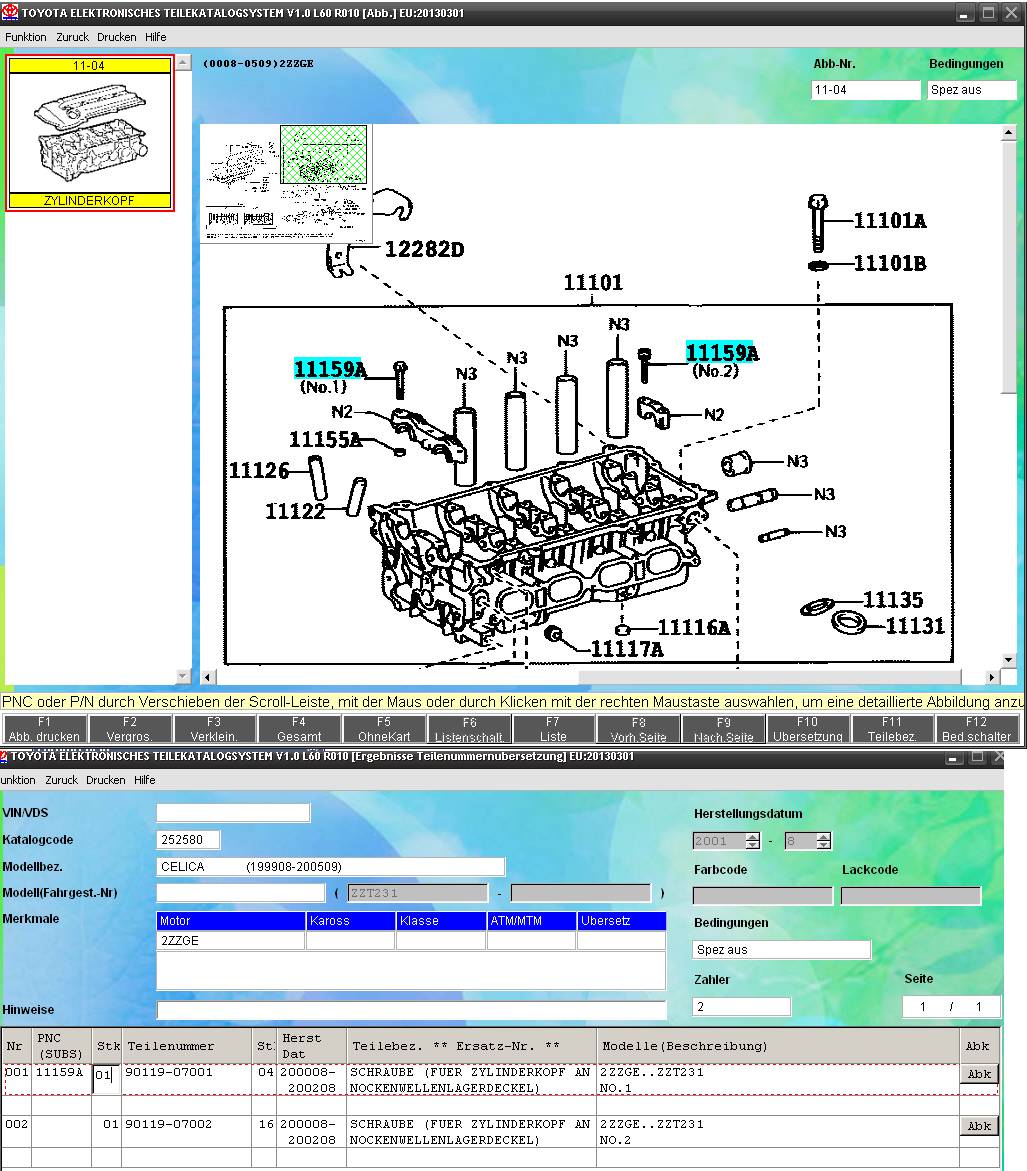Viewport: 1027px width, 1171px height.
Task: Click the diagram vertical scrollbar up arrow
Action: pyautogui.click(x=1008, y=133)
